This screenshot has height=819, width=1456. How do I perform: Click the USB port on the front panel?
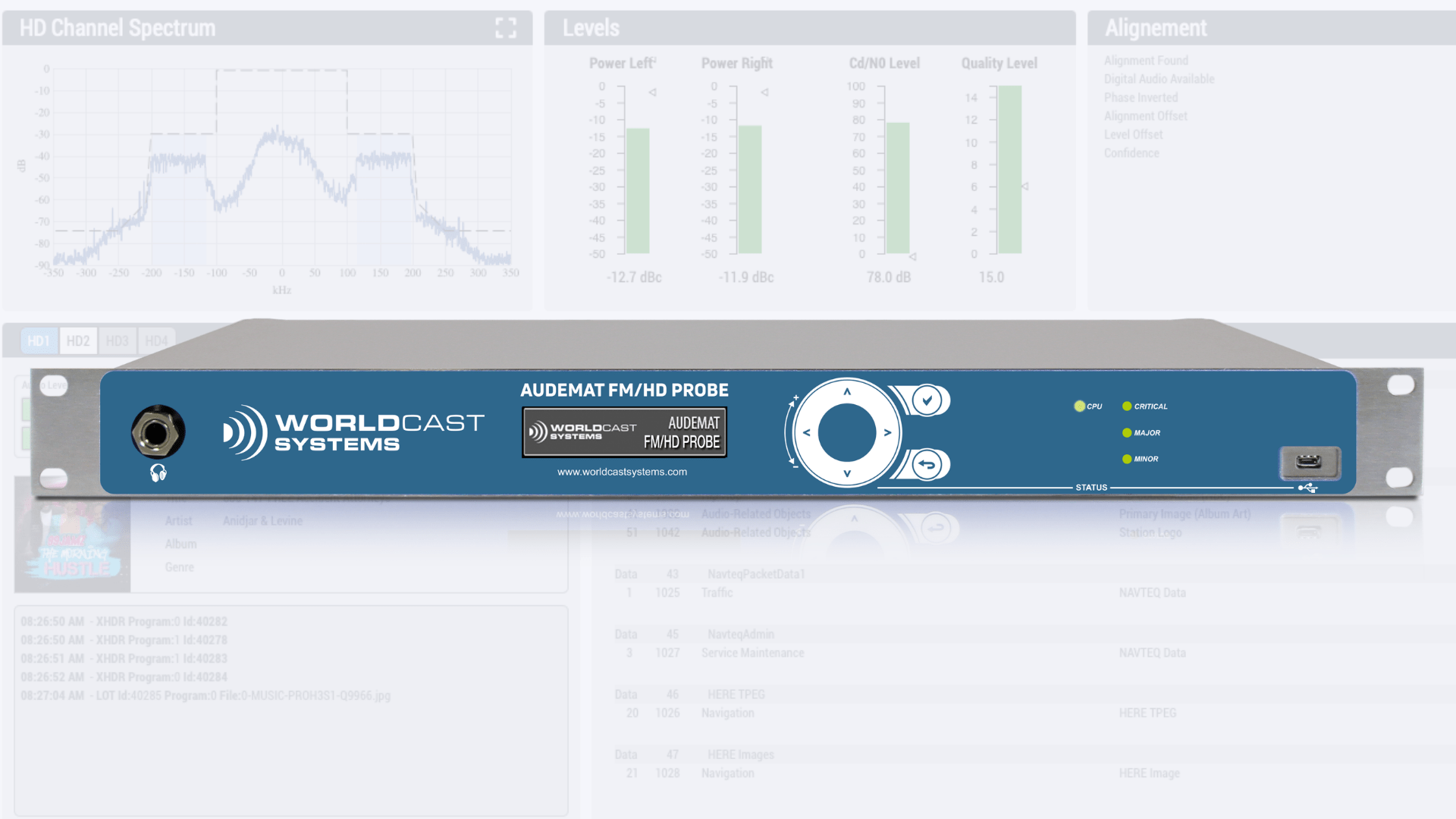[1310, 462]
